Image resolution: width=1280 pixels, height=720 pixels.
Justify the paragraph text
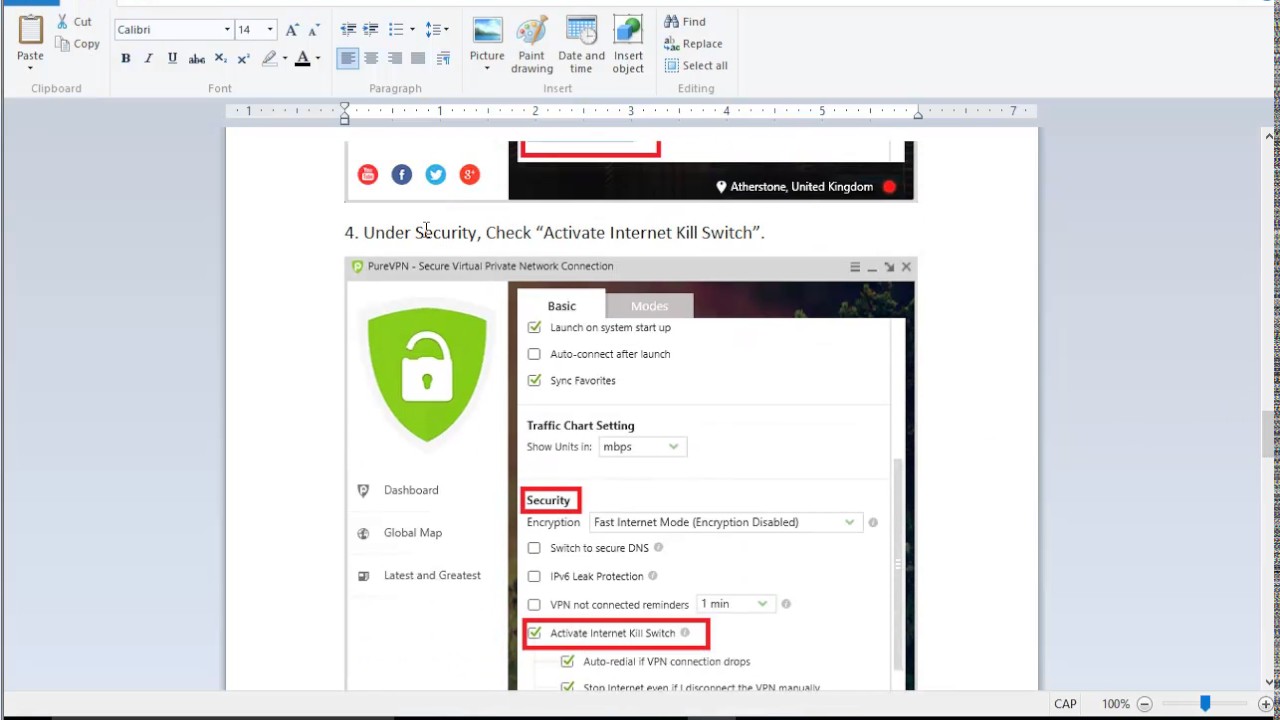[x=418, y=59]
